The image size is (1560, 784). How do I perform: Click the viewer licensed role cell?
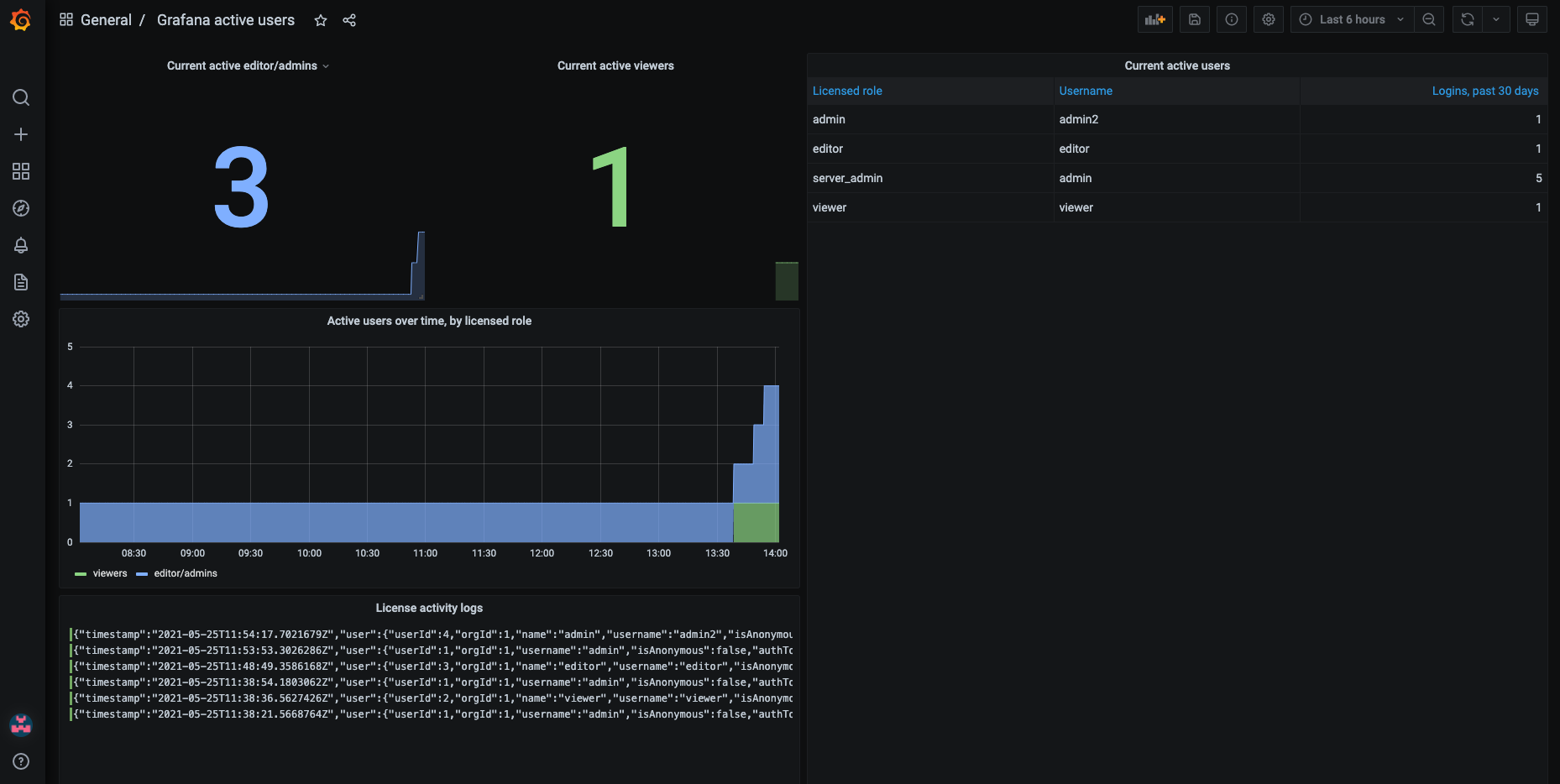pos(930,207)
